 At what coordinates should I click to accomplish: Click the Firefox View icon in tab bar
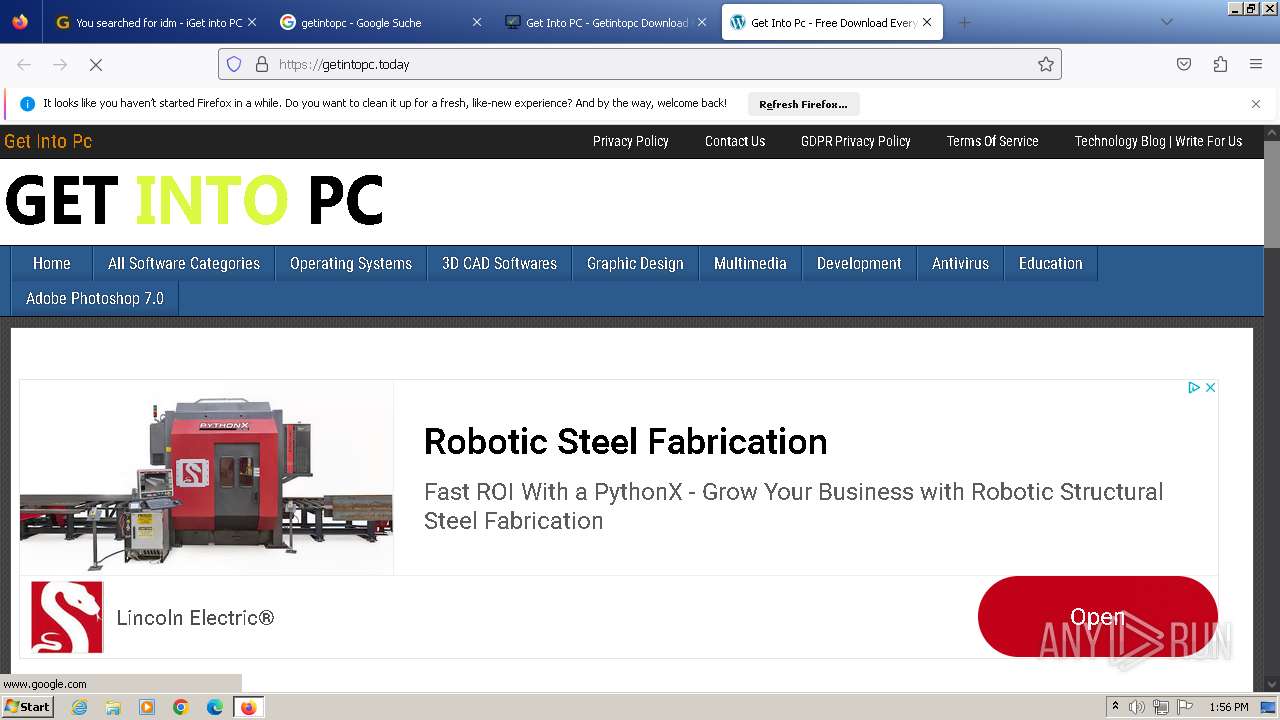(20, 22)
